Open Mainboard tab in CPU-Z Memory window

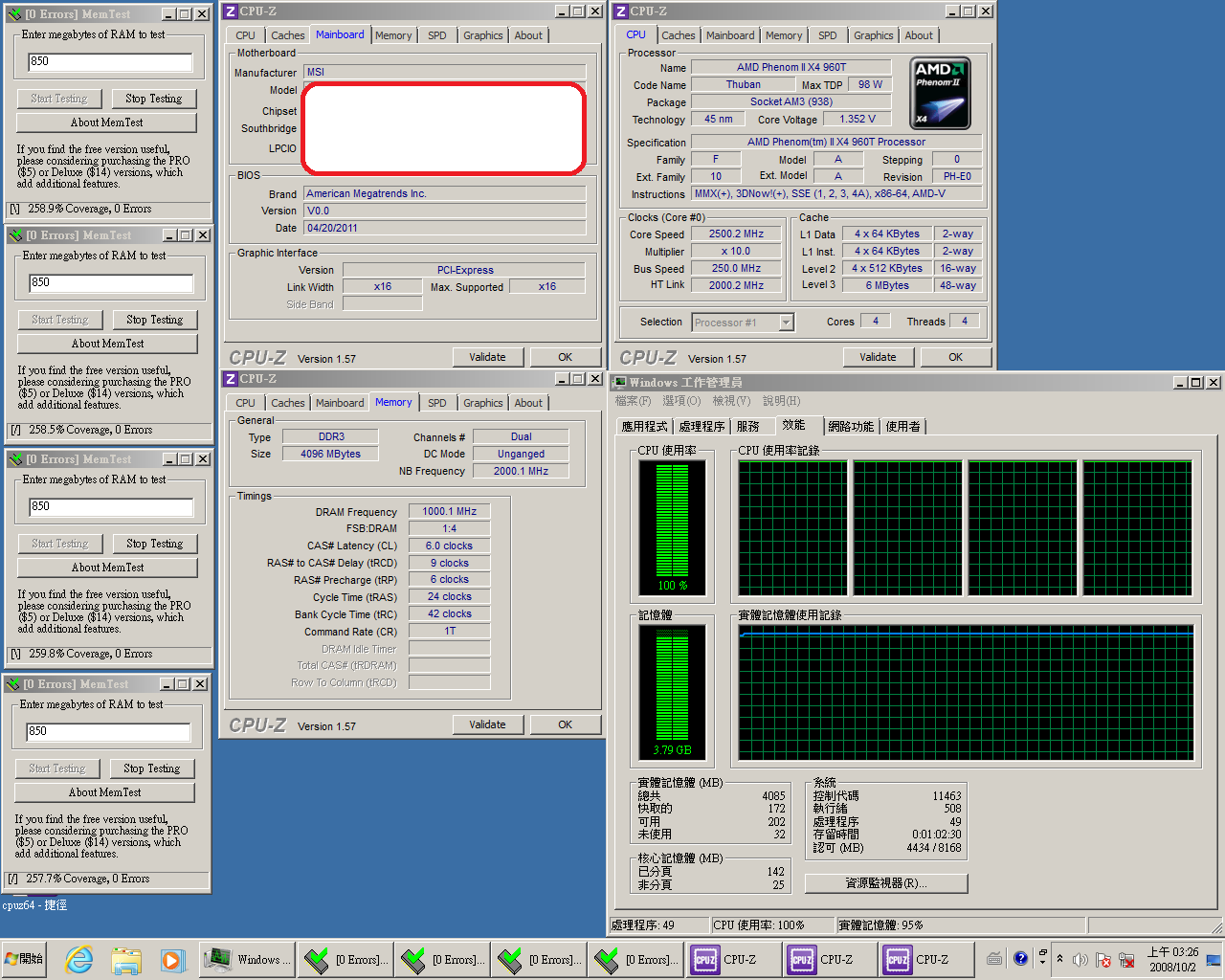click(x=339, y=403)
